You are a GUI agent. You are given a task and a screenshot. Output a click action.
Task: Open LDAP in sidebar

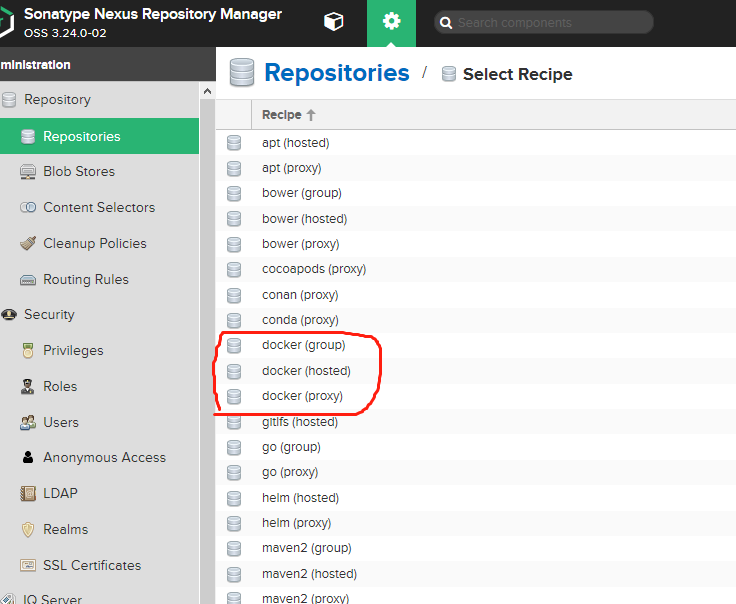pyautogui.click(x=60, y=493)
